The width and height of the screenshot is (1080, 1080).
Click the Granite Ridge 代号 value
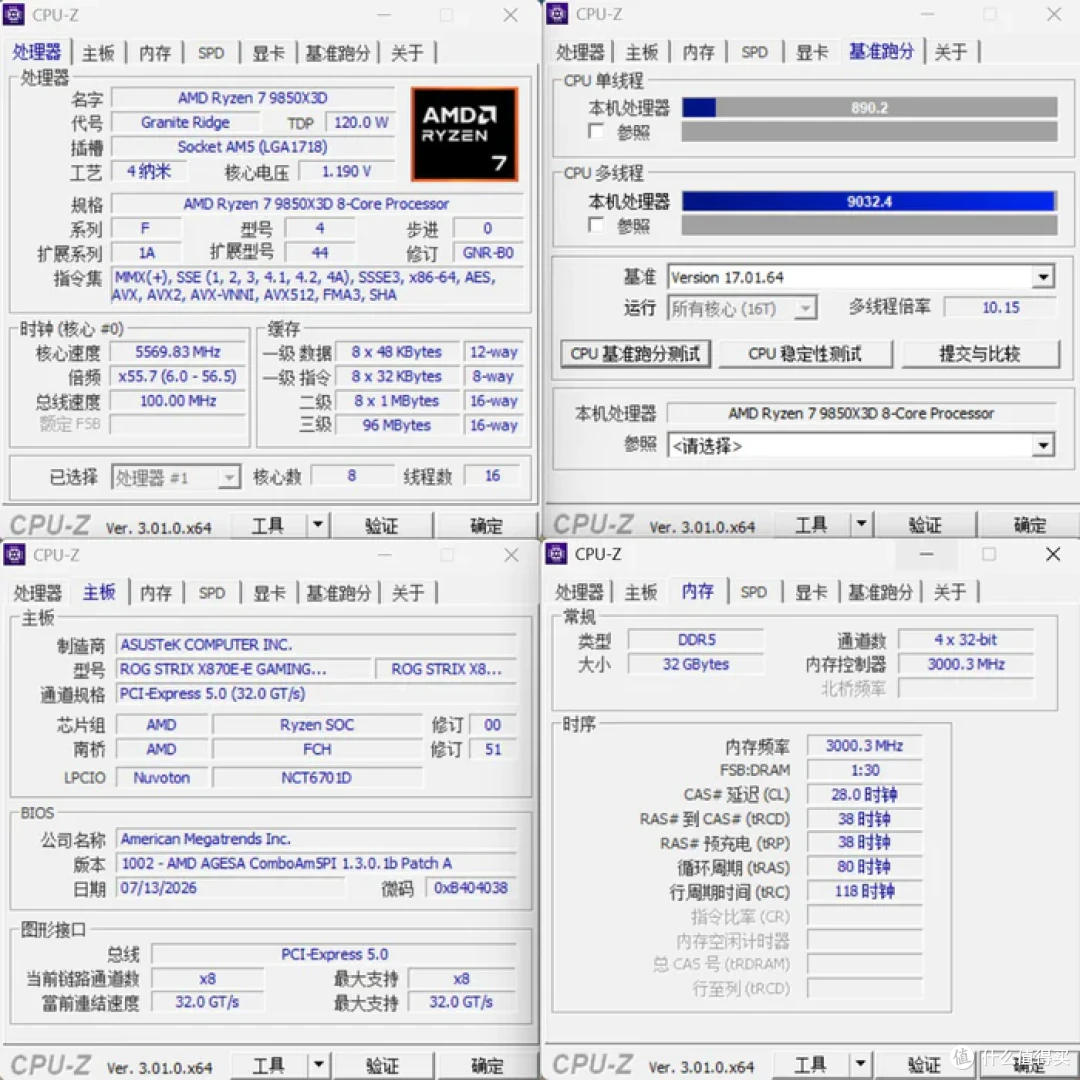185,123
